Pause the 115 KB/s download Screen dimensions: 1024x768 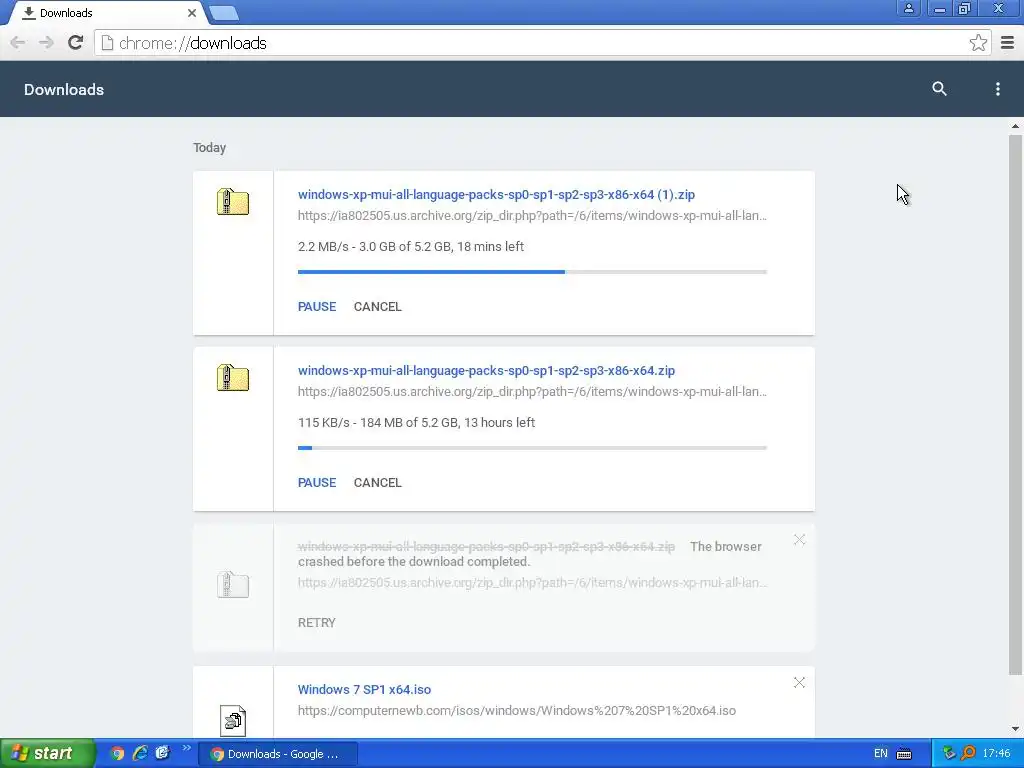point(317,483)
